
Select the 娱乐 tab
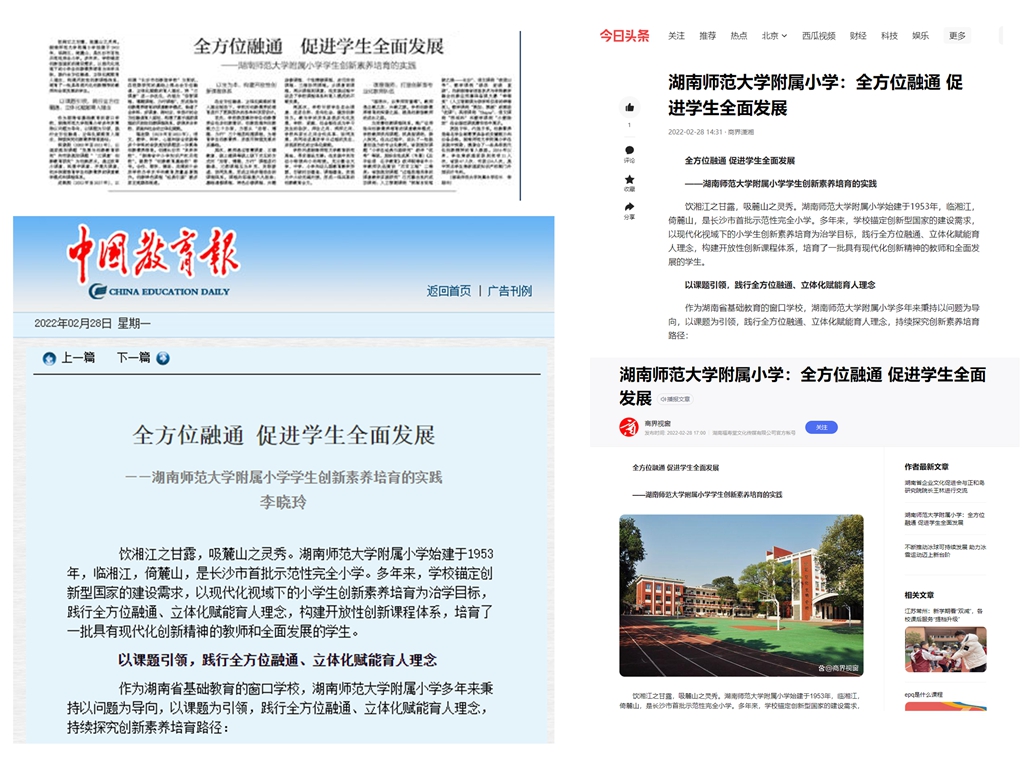[x=921, y=36]
